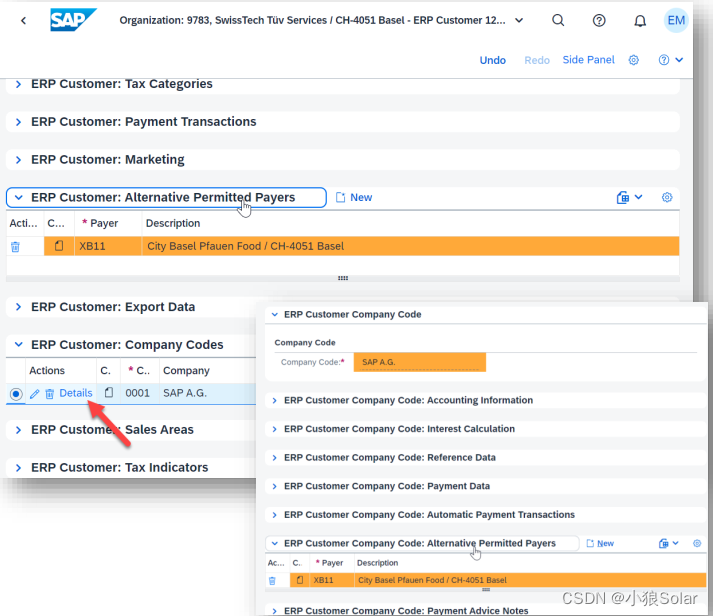
Task: Expand Company Code: Payment Advice Notes section
Action: (275, 611)
